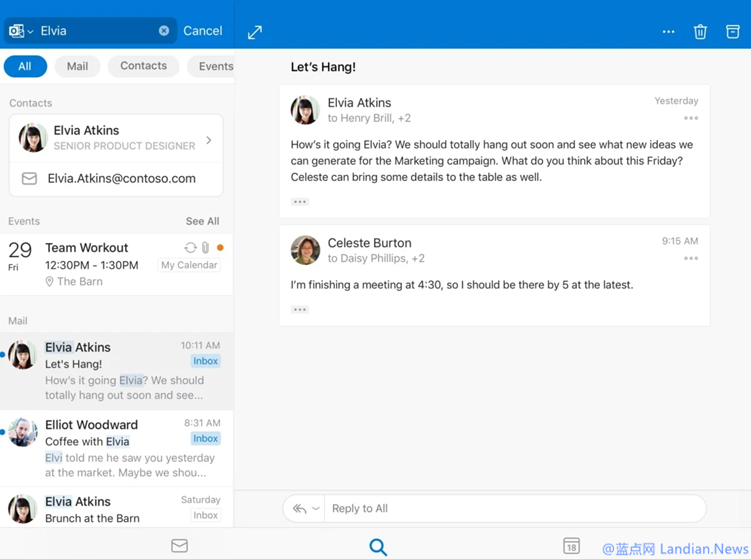See All events link
751x559 pixels.
[x=202, y=221]
